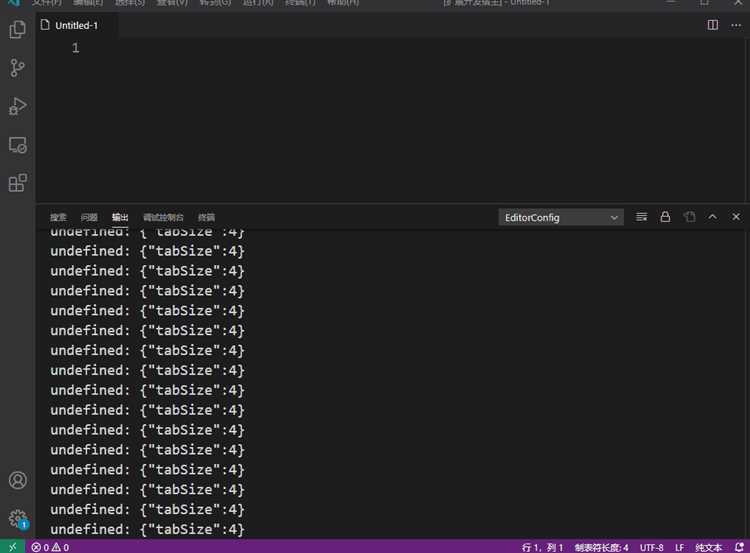Click line number 1 in the editor
This screenshot has width=750, height=553.
click(x=76, y=48)
